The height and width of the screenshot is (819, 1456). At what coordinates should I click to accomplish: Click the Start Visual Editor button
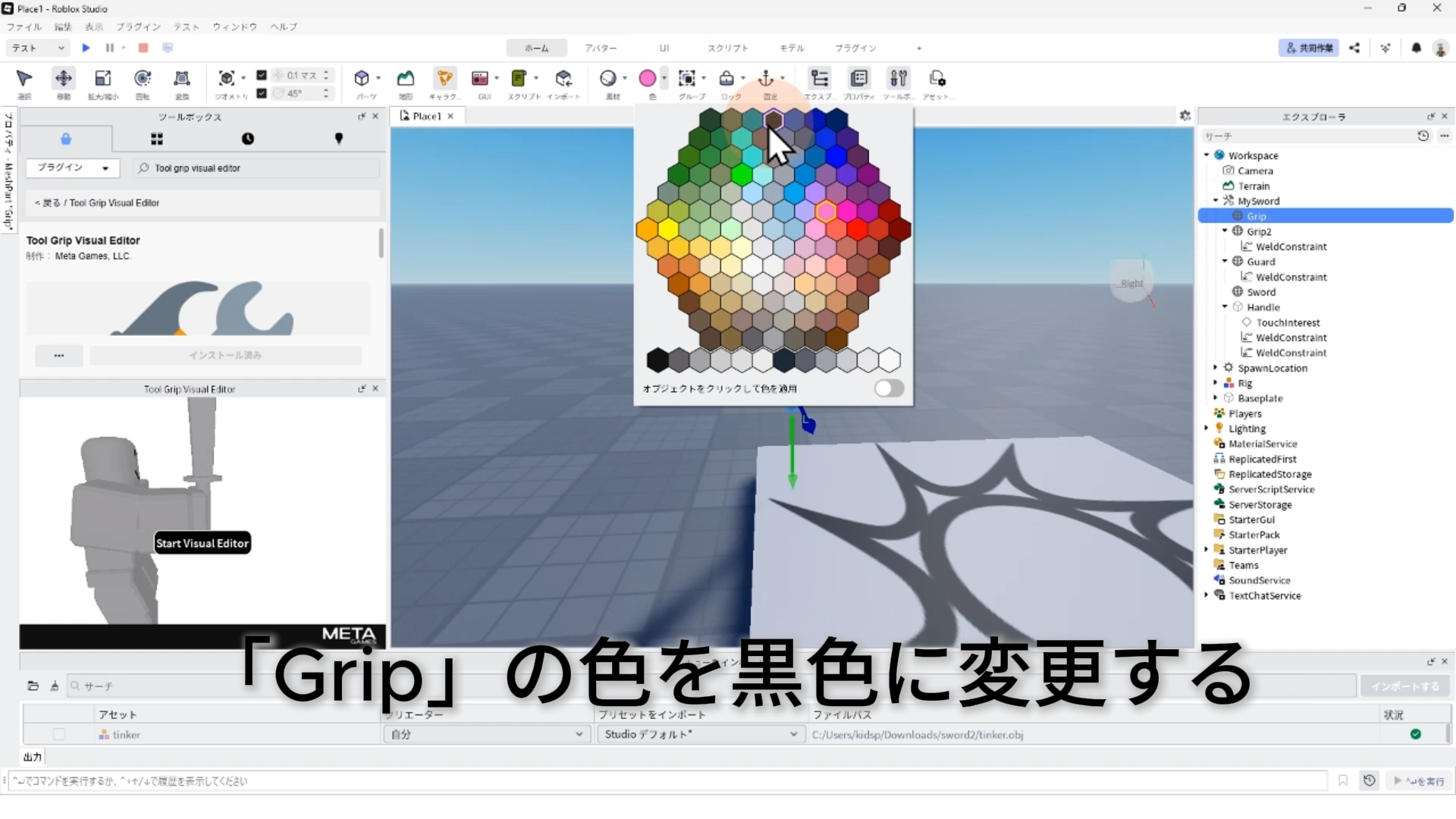[x=202, y=543]
